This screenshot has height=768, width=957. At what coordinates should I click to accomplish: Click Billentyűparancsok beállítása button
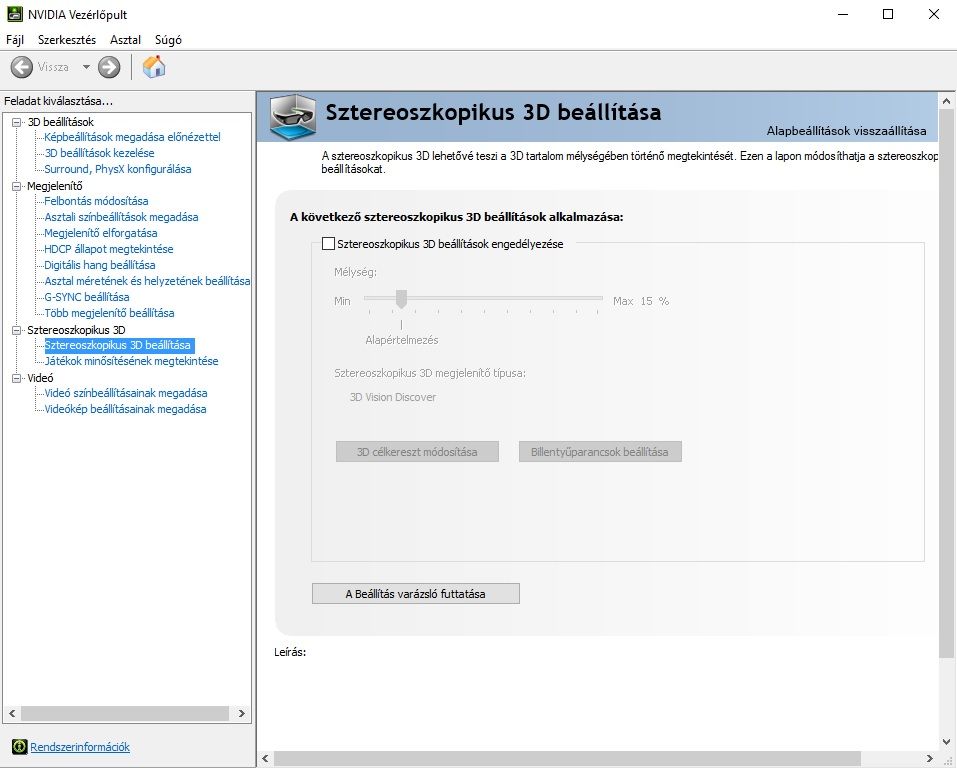click(x=600, y=452)
